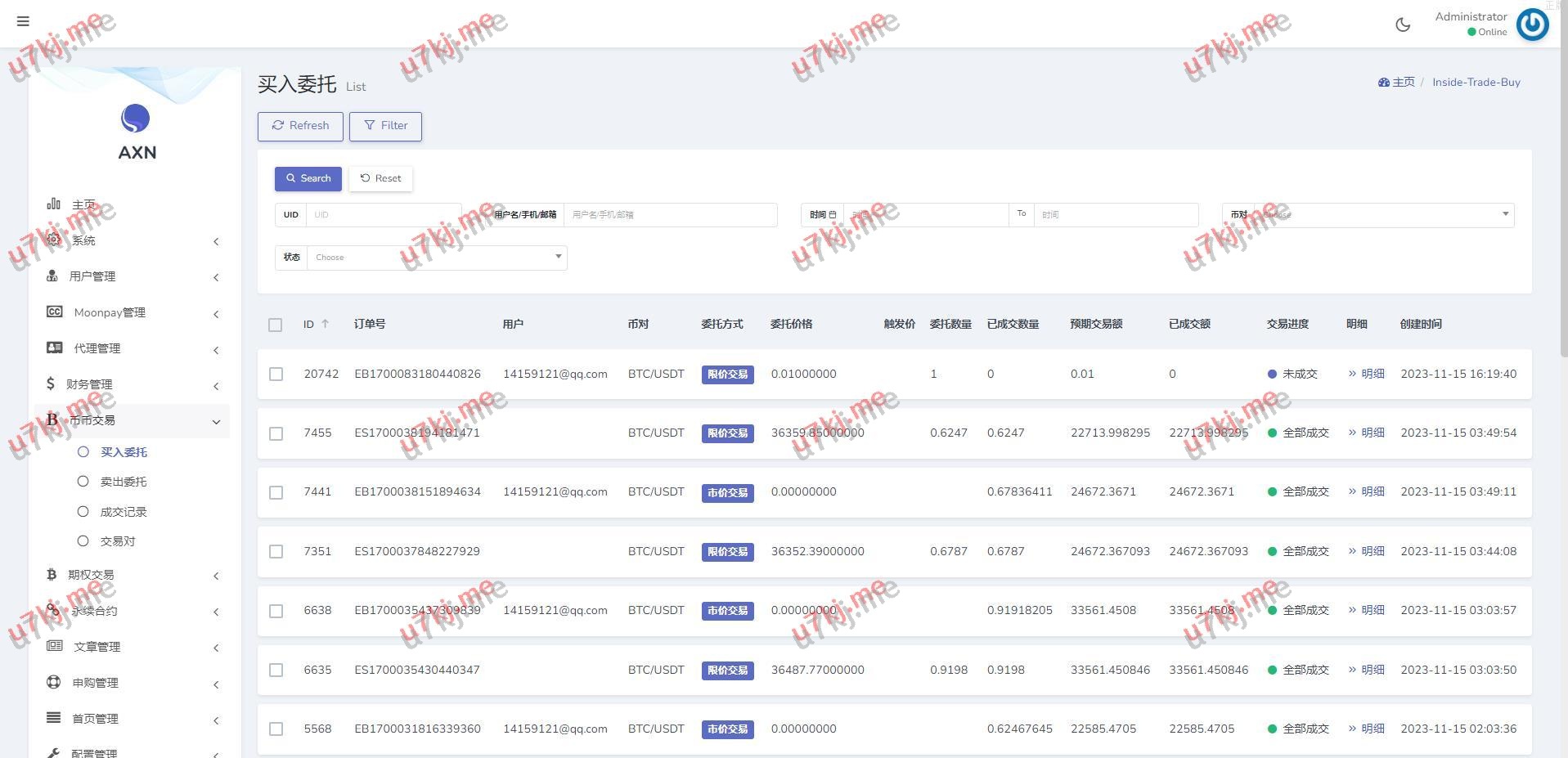
Task: Click the 主页 chart icon in sidebar
Action: point(54,204)
